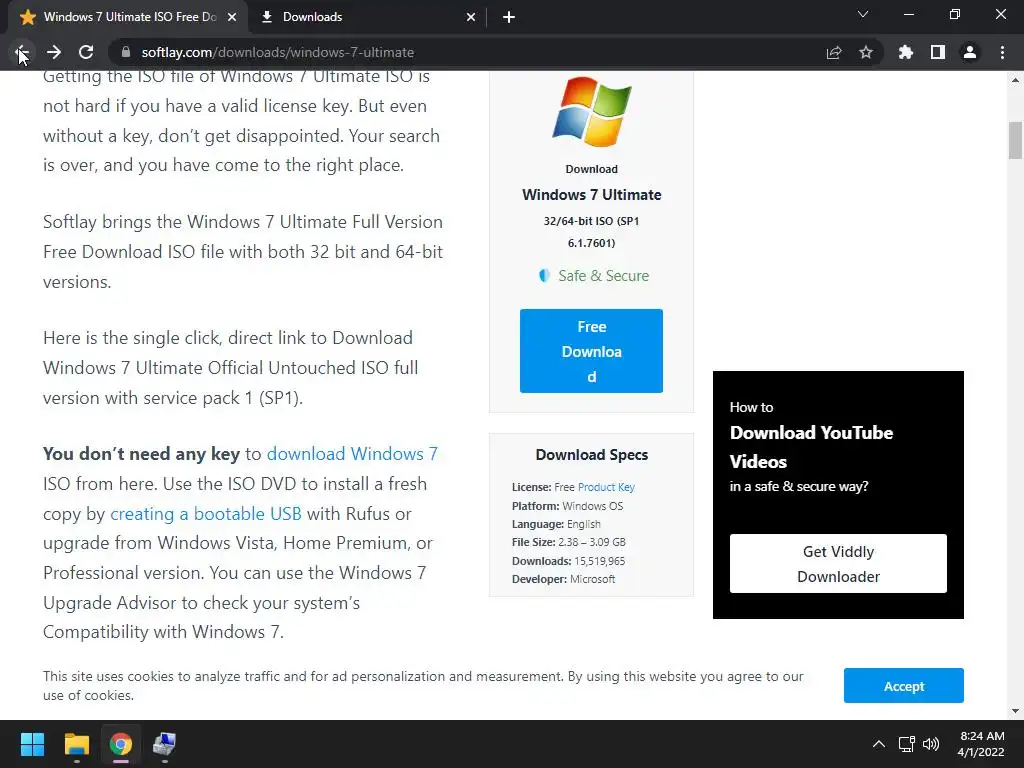Click the 'Download Specs' heading
Screen dimensions: 1024x768
pyautogui.click(x=592, y=455)
